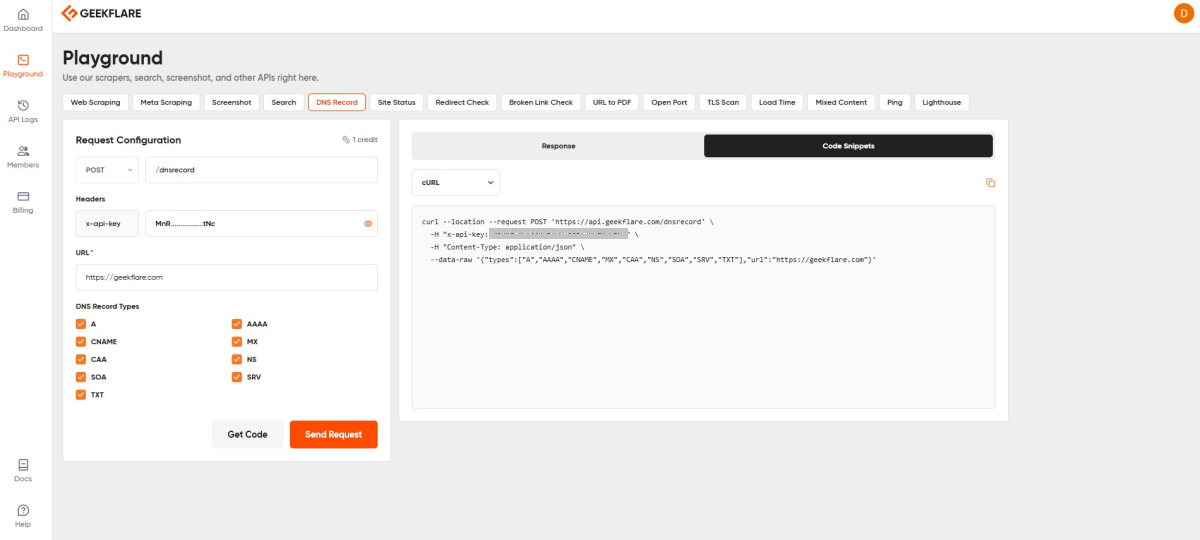Switch to Search tab
The width and height of the screenshot is (1200, 540).
[284, 102]
